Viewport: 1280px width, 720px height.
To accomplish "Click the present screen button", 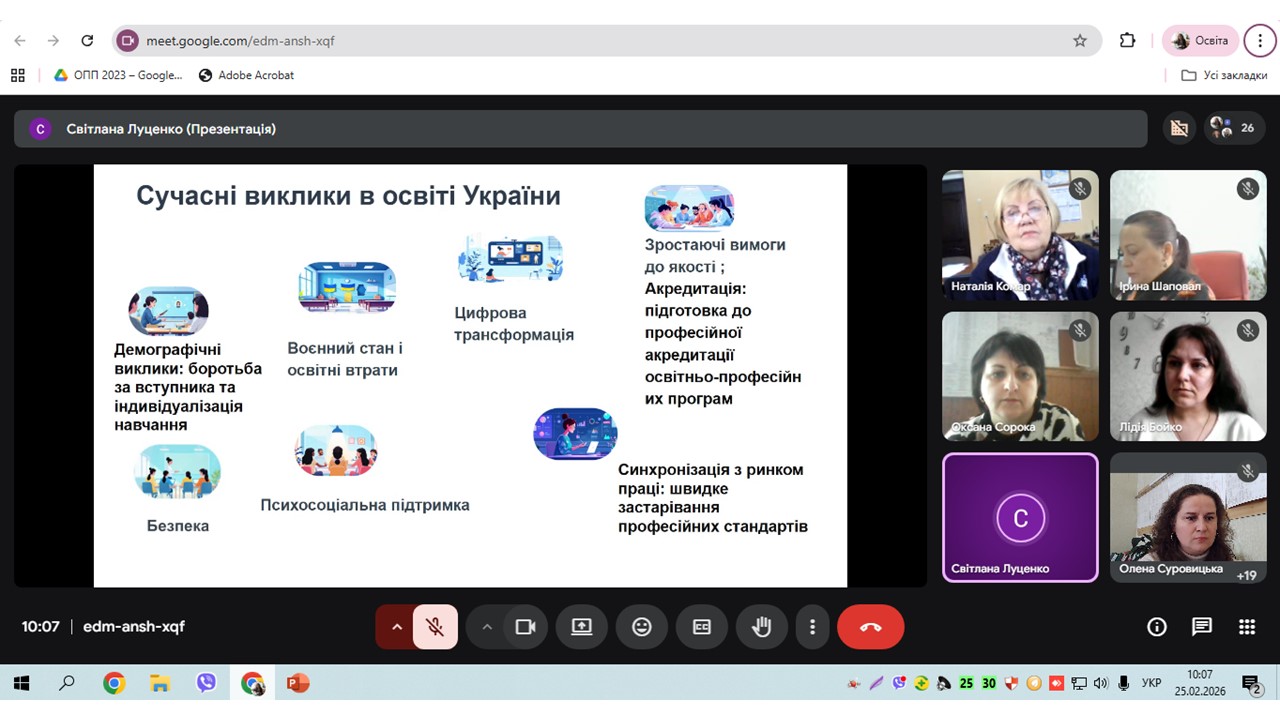I will point(582,627).
